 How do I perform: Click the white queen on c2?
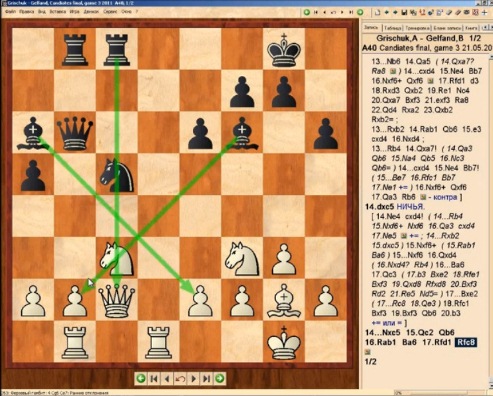117,300
